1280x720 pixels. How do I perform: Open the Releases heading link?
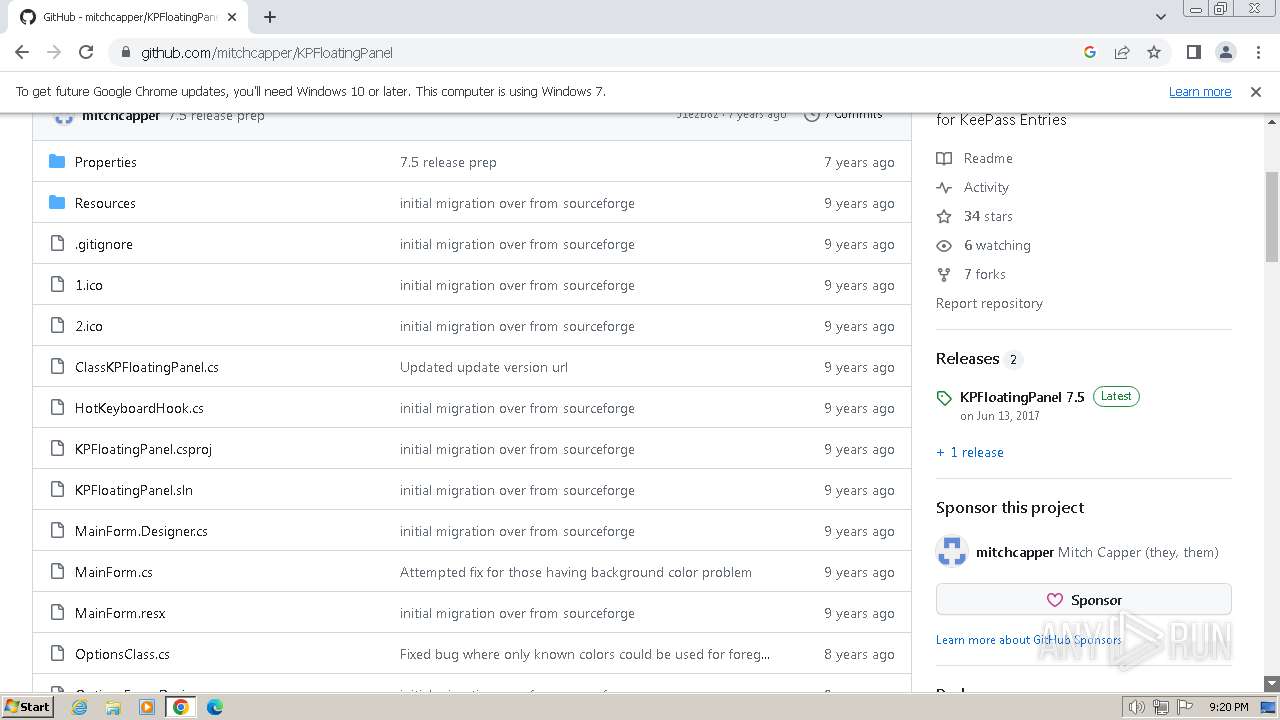click(x=968, y=358)
